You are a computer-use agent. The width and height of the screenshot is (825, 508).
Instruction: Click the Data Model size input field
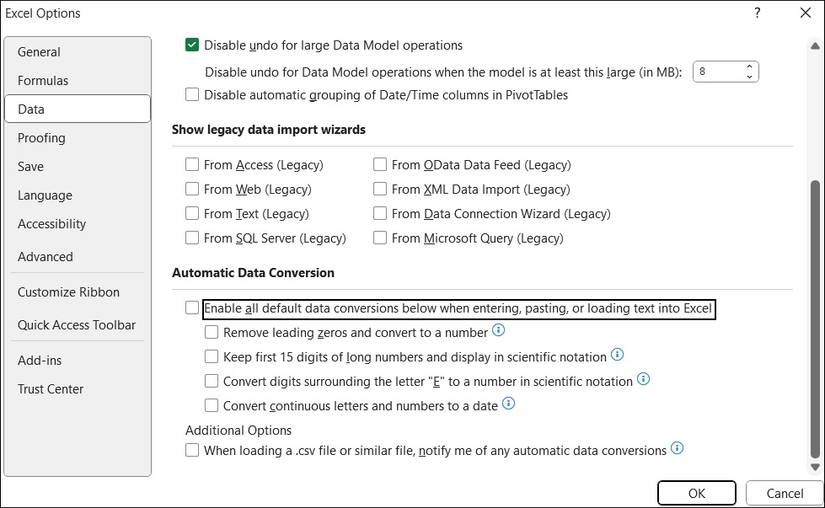pos(718,72)
